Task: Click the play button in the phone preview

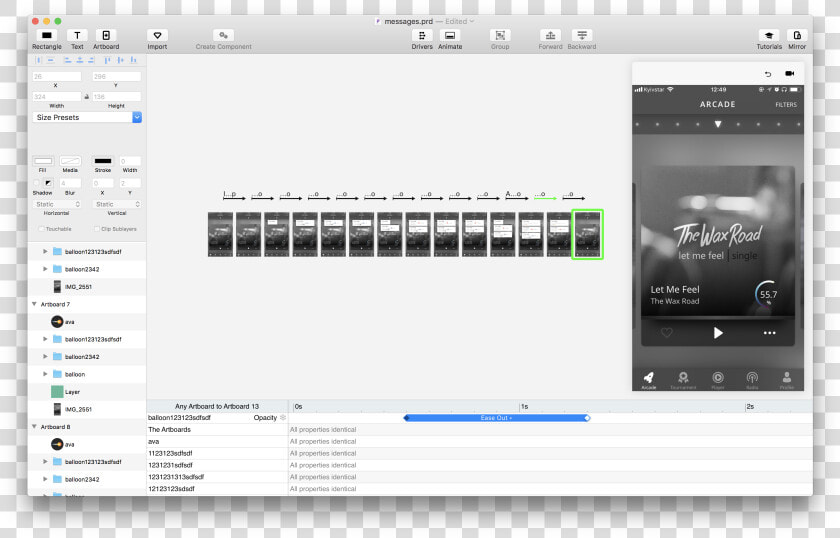Action: tap(718, 333)
